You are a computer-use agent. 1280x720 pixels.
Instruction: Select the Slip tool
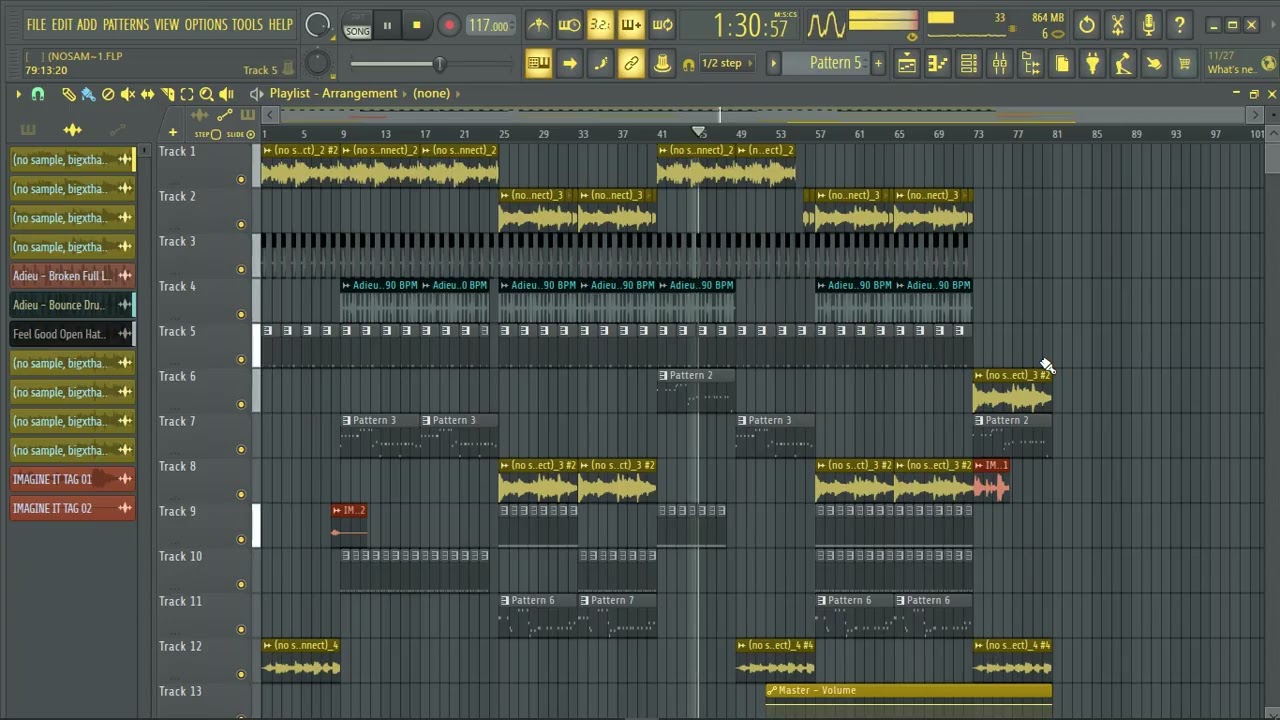click(x=148, y=94)
